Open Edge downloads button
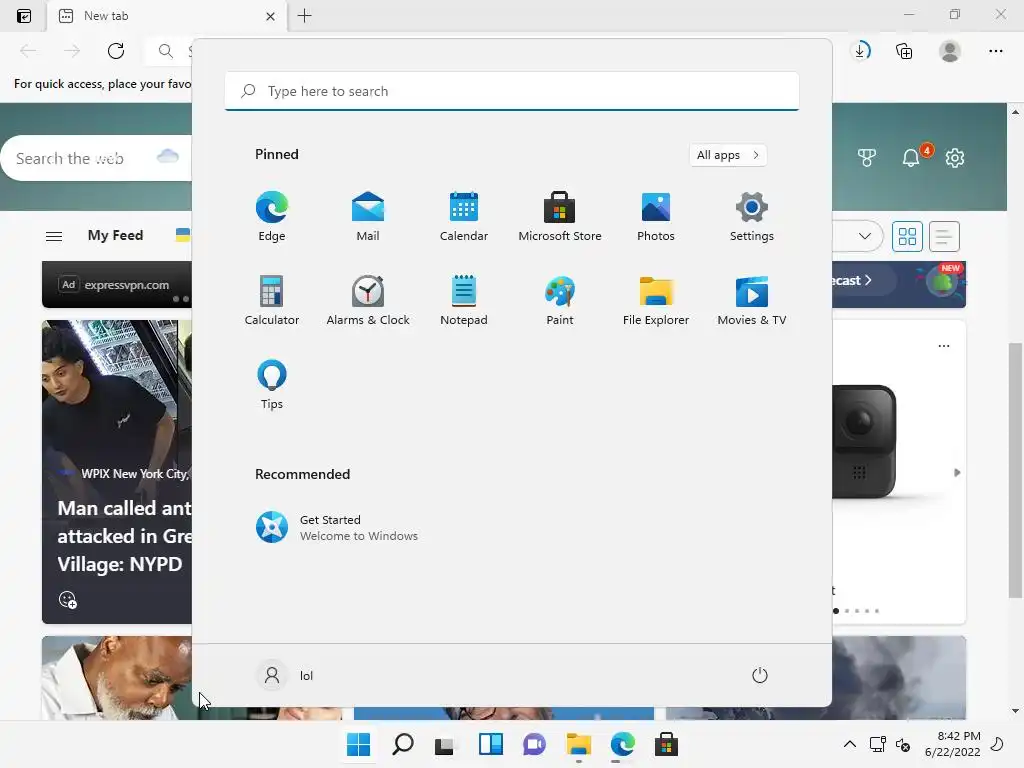This screenshot has height=768, width=1024. click(x=861, y=51)
